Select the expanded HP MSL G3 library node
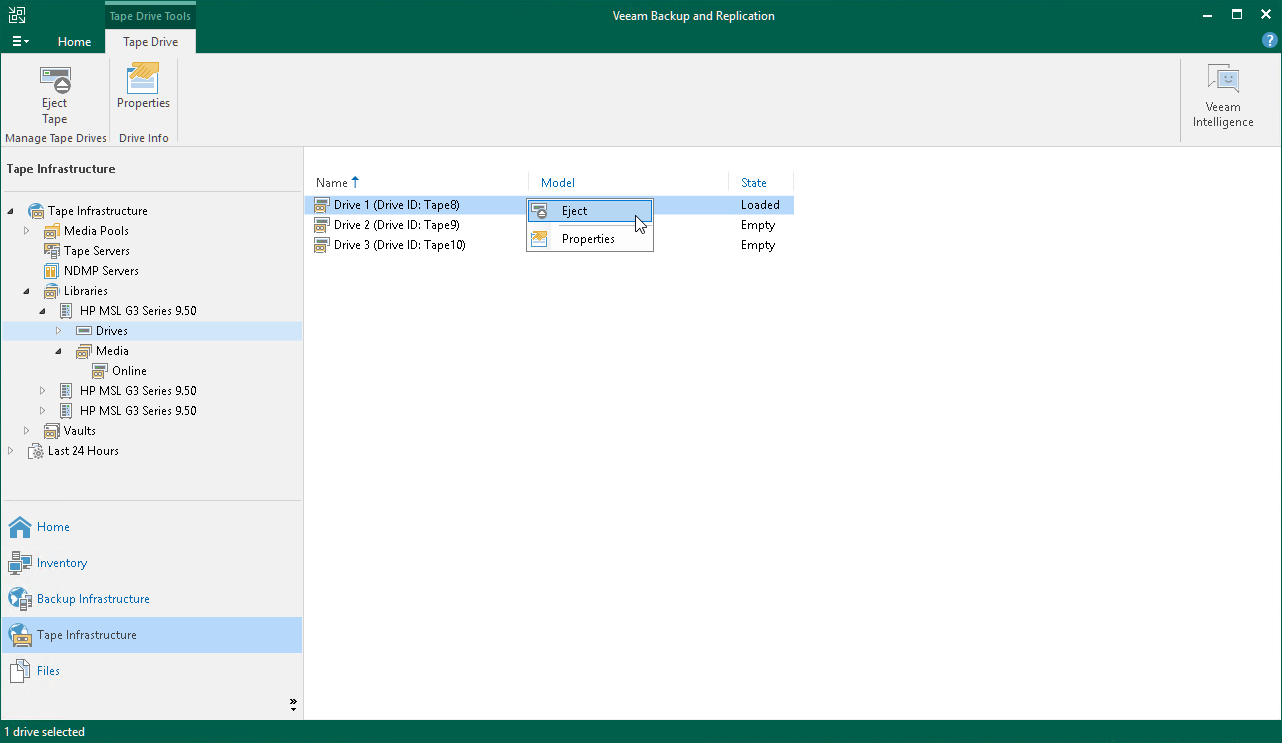This screenshot has width=1282, height=743. point(138,311)
